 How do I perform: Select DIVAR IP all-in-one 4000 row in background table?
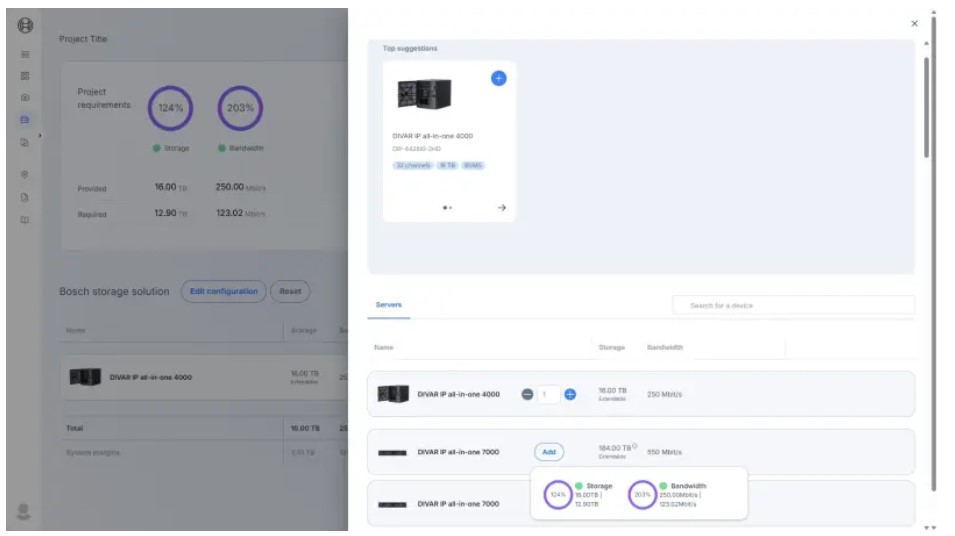pos(204,378)
